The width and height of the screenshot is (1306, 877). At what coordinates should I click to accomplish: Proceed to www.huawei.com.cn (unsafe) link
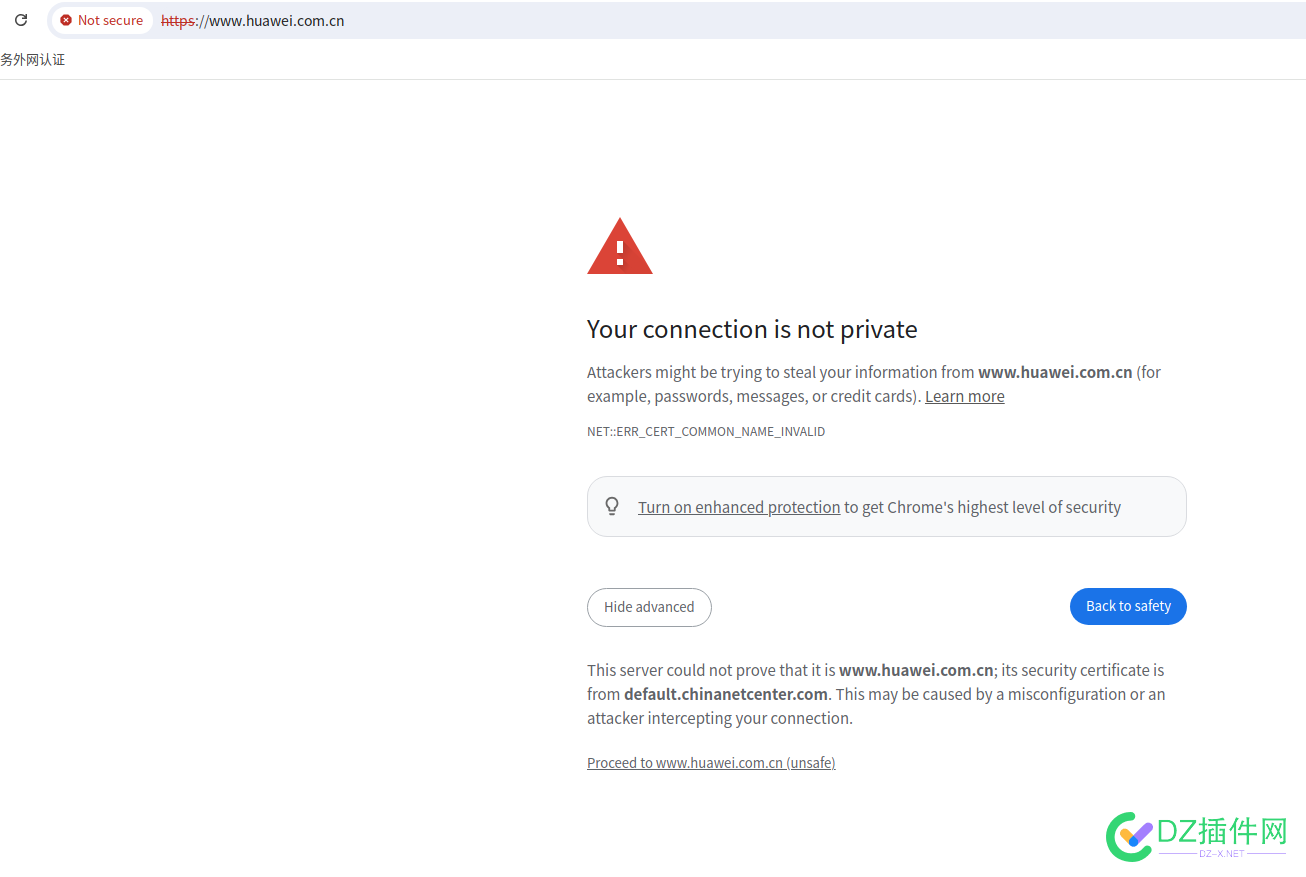coord(711,763)
